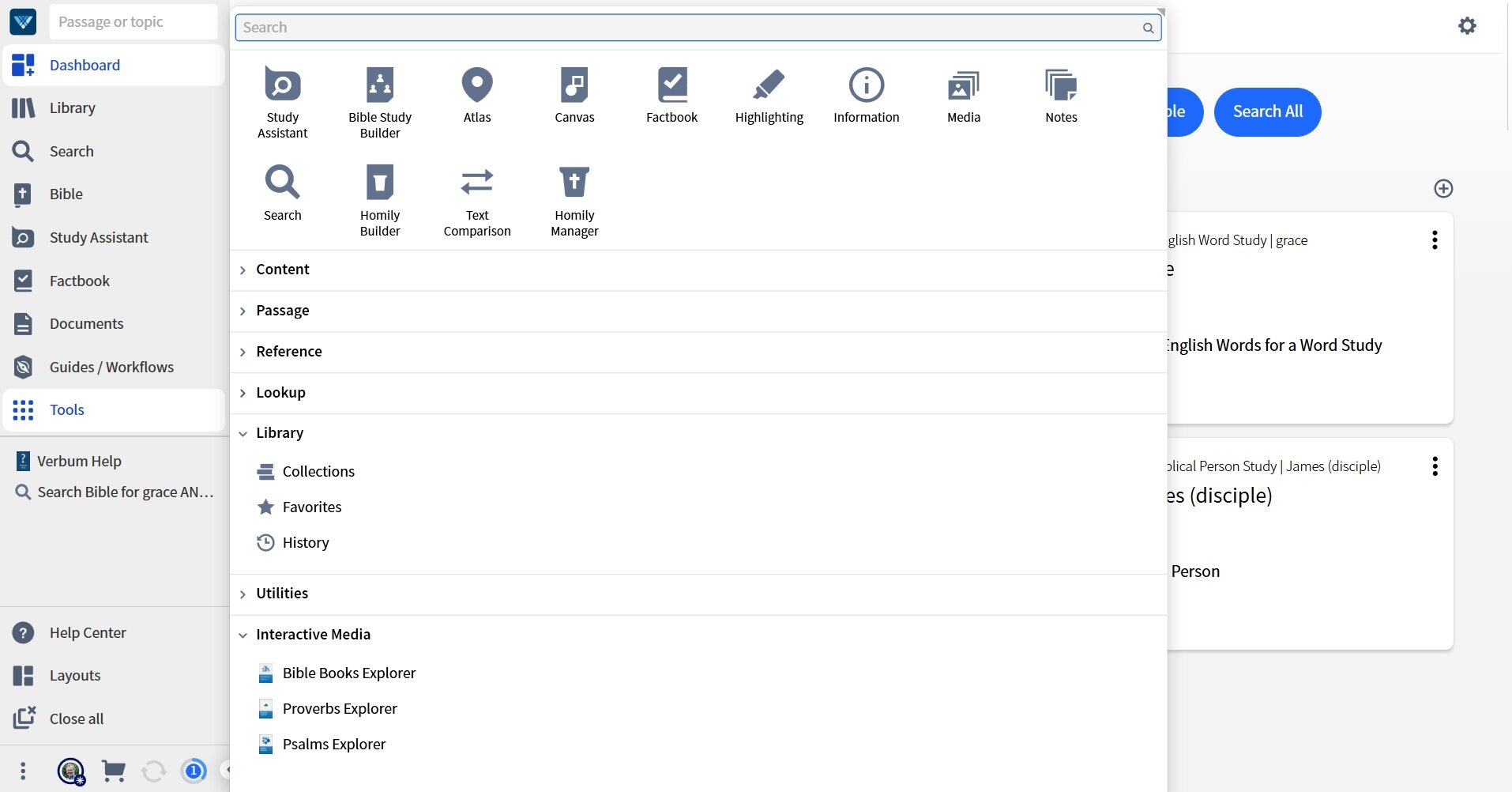Open Study Assistant in sidebar
Viewport: 1512px width, 792px height.
(114, 237)
